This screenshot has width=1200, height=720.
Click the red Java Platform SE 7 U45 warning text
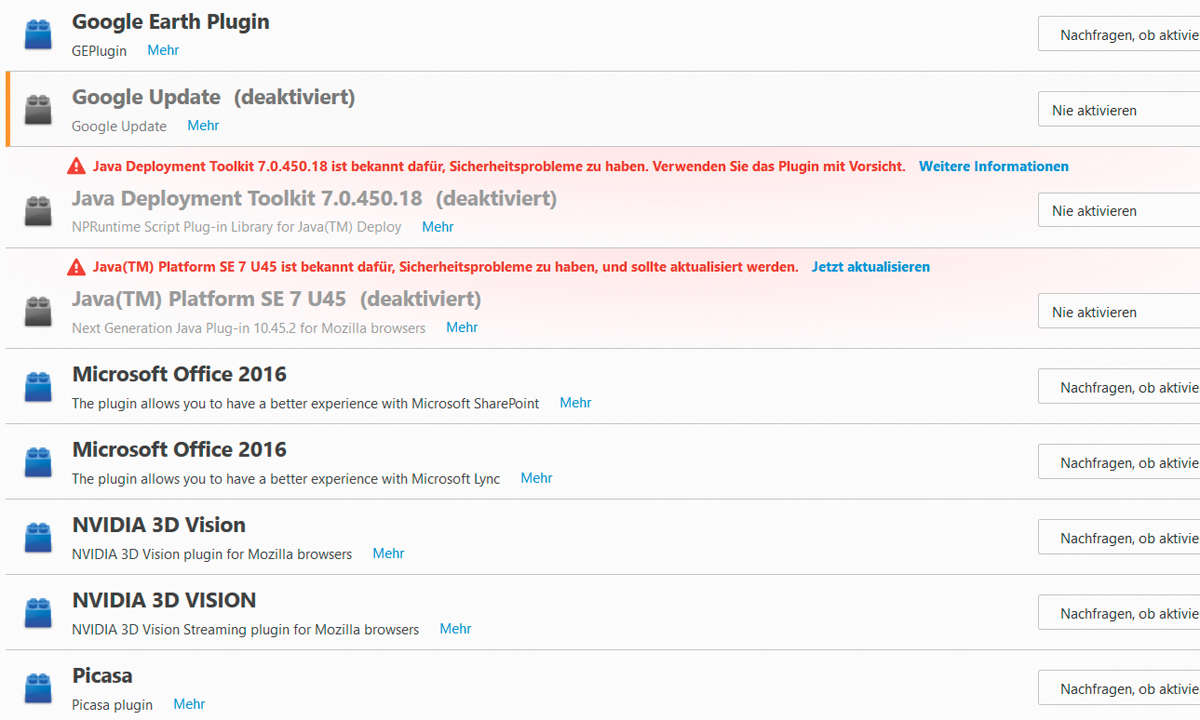pyautogui.click(x=446, y=267)
